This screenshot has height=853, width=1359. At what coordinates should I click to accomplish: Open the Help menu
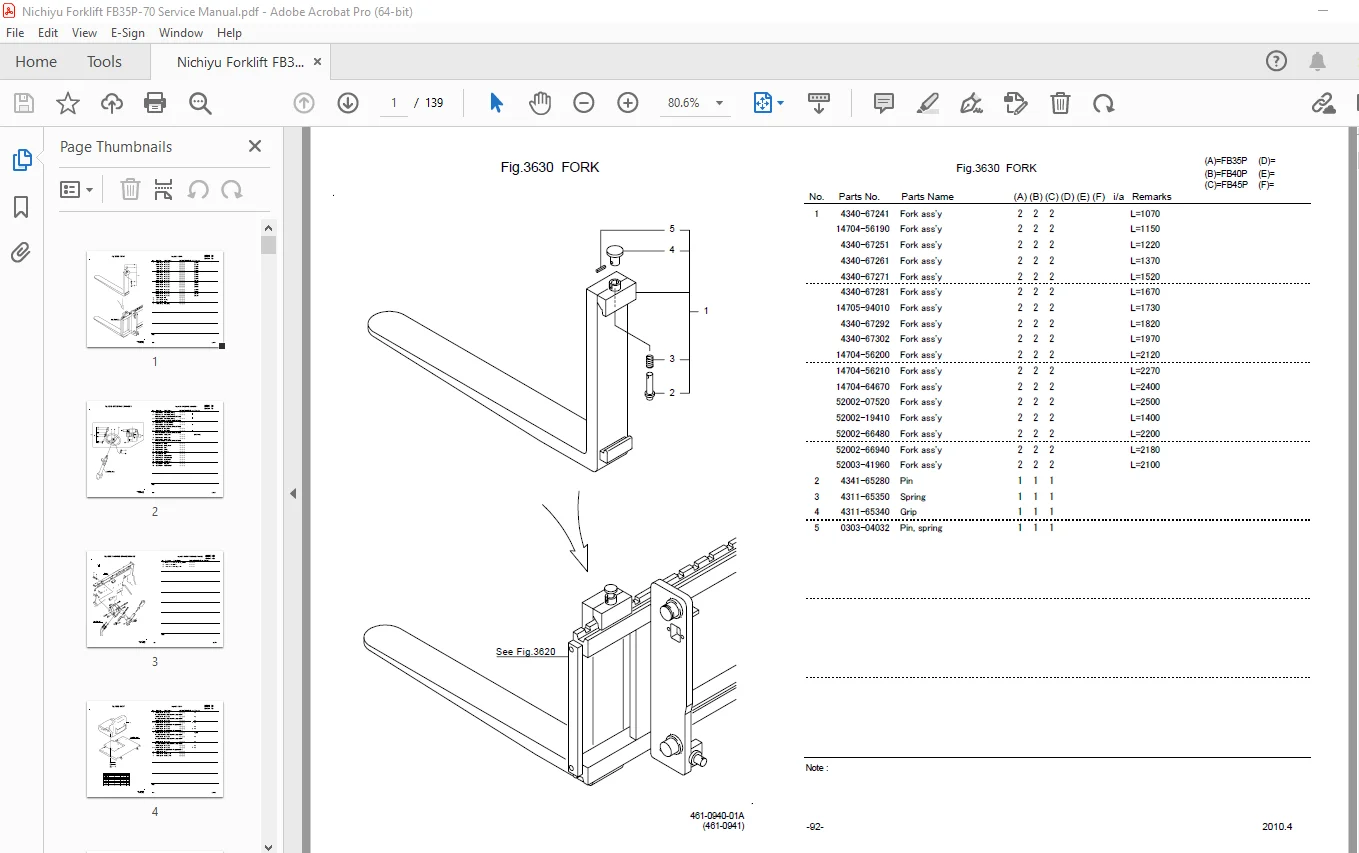tap(229, 33)
